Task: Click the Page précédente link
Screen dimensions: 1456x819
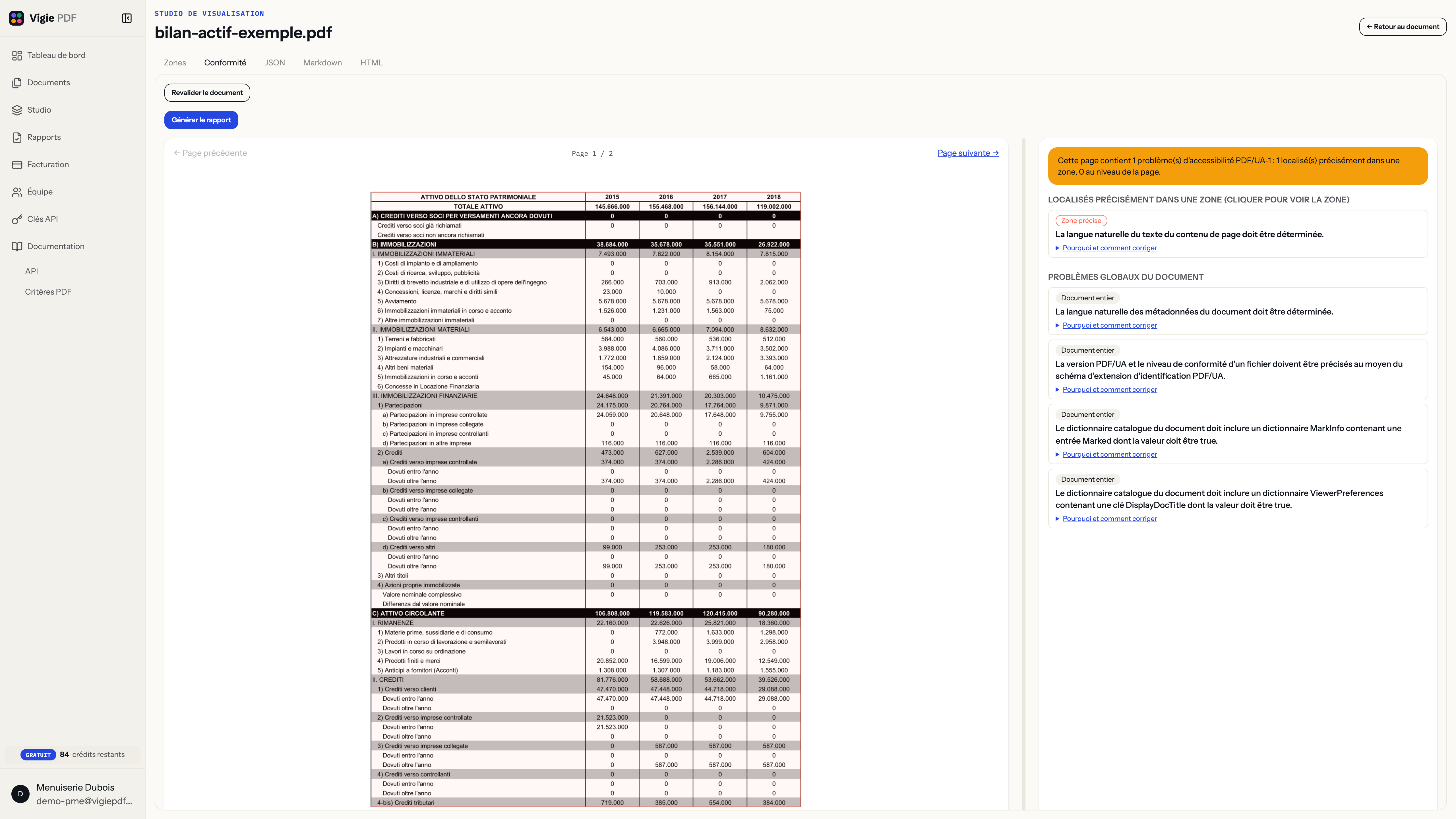Action: coord(210,153)
